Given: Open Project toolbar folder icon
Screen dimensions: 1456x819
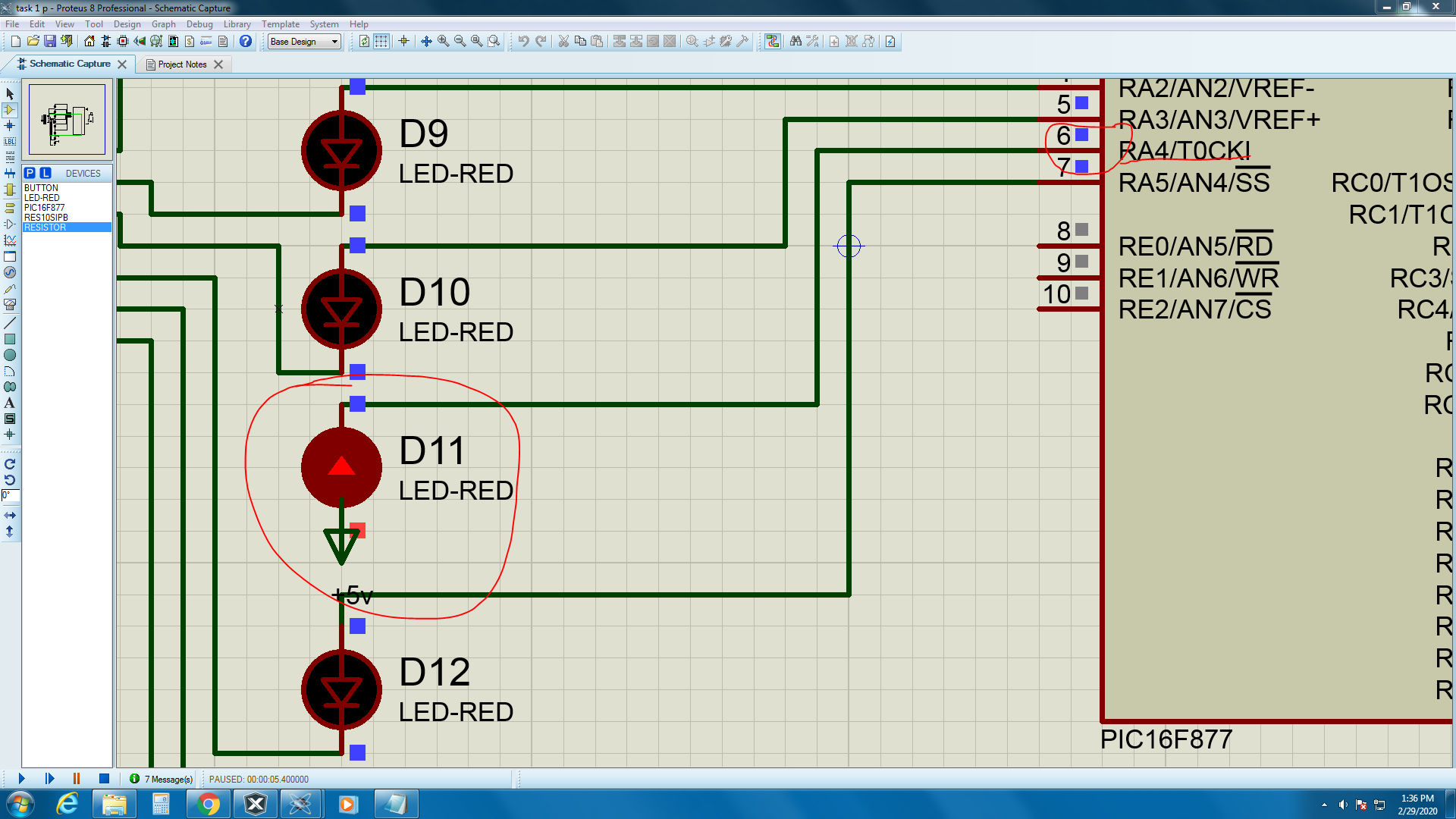Looking at the screenshot, I should point(33,41).
